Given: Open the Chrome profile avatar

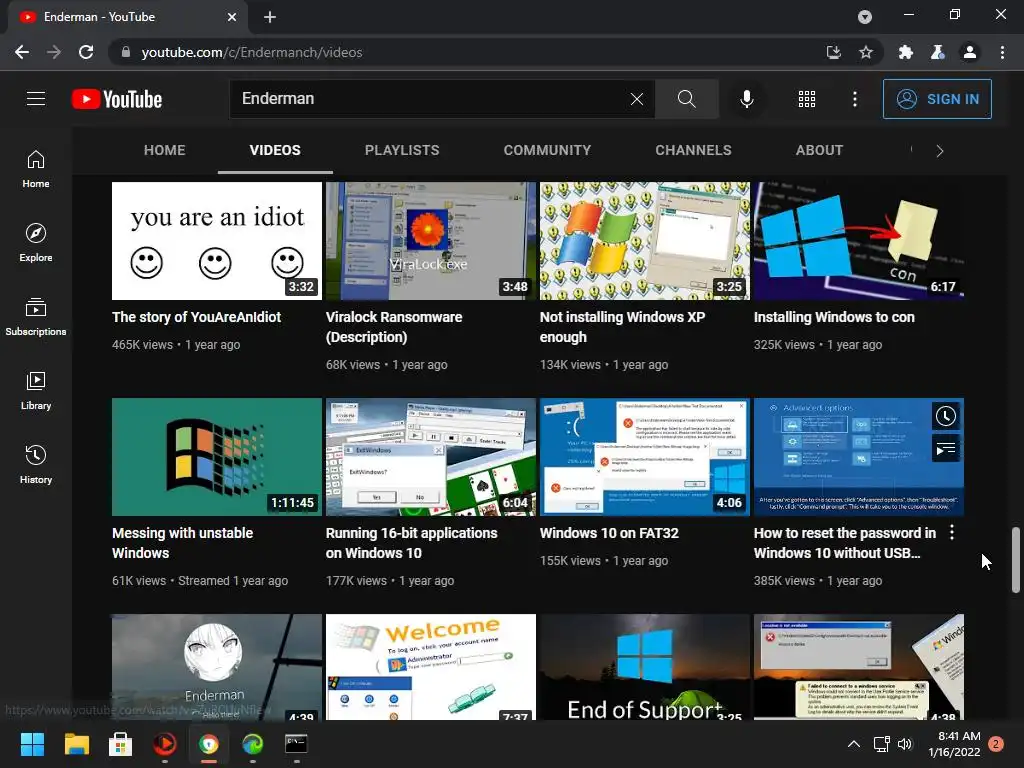Looking at the screenshot, I should [x=970, y=52].
